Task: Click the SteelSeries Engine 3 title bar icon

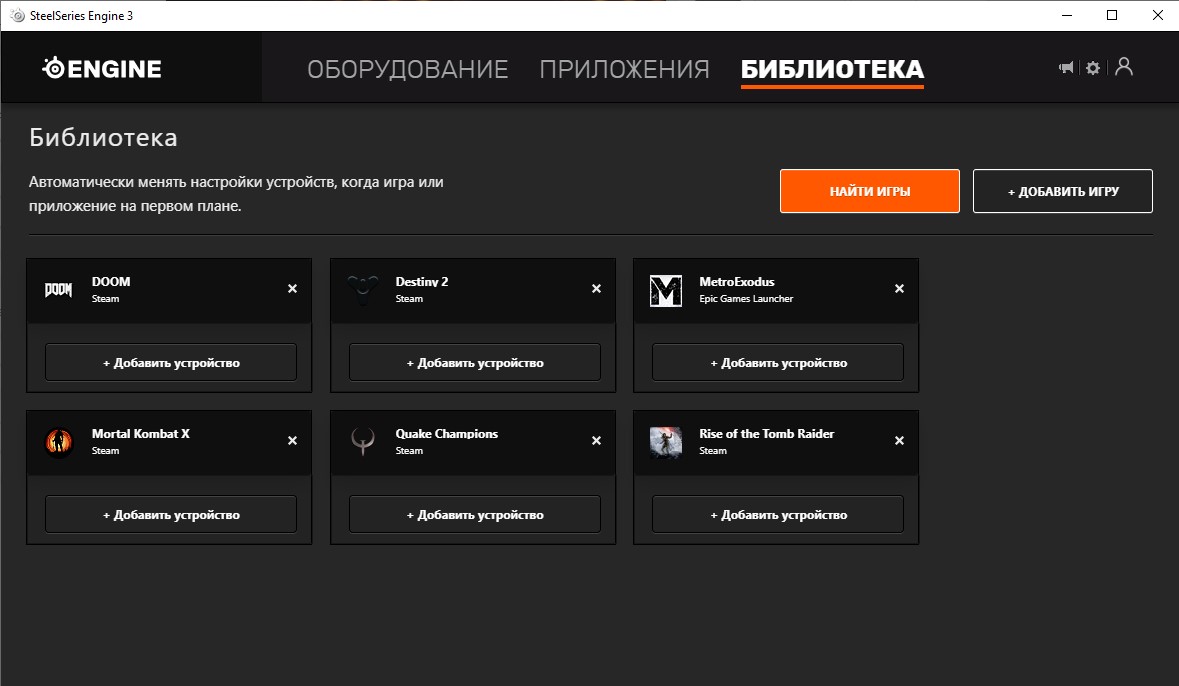Action: point(17,16)
